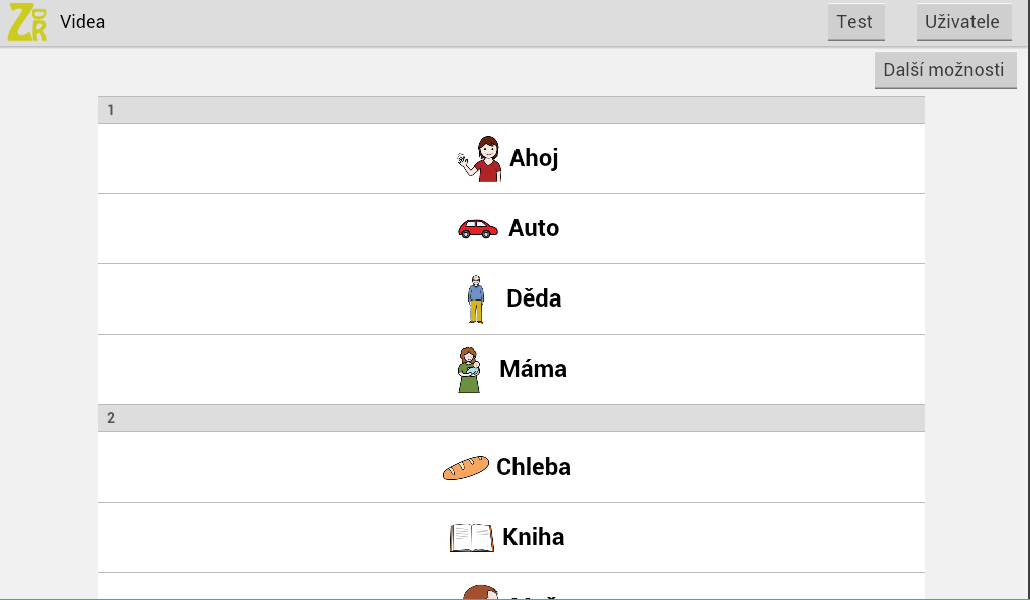Select the Auto word label

pos(534,228)
